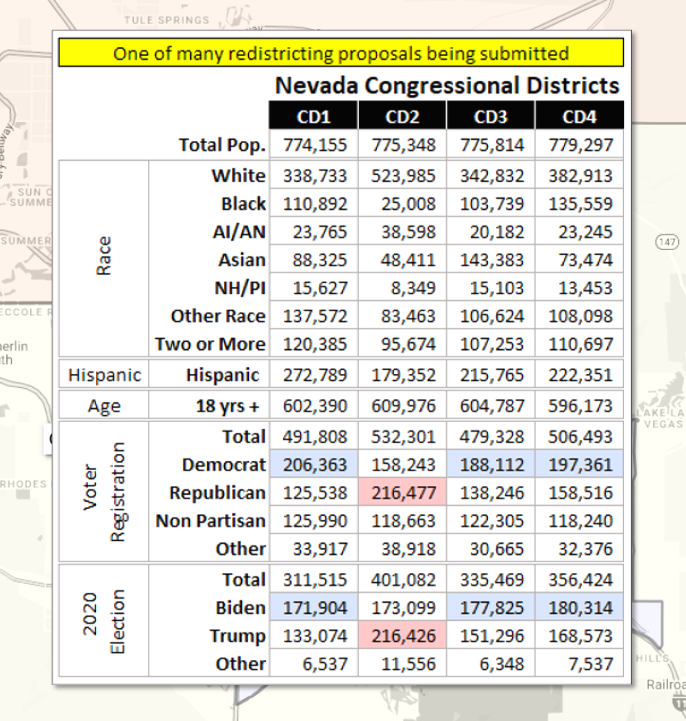Screen dimensions: 686x721
Task: Select the CD4 column header
Action: (579, 116)
